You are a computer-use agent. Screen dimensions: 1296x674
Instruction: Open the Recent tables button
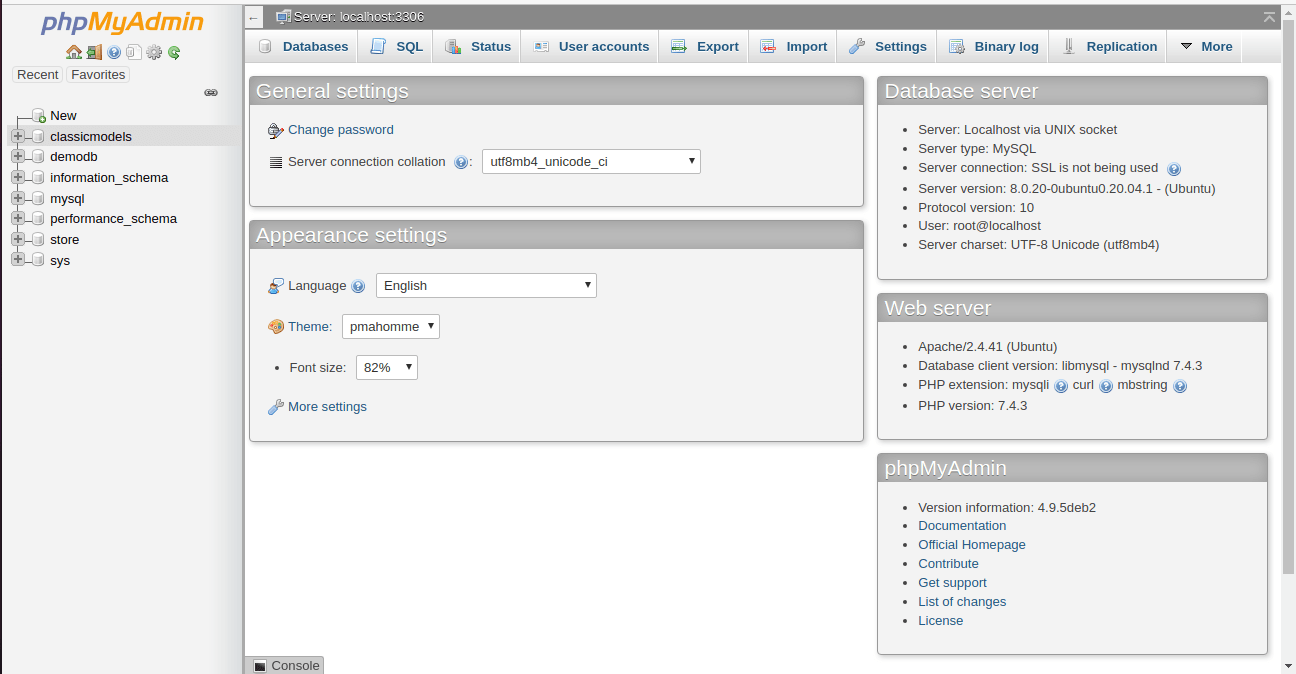38,74
